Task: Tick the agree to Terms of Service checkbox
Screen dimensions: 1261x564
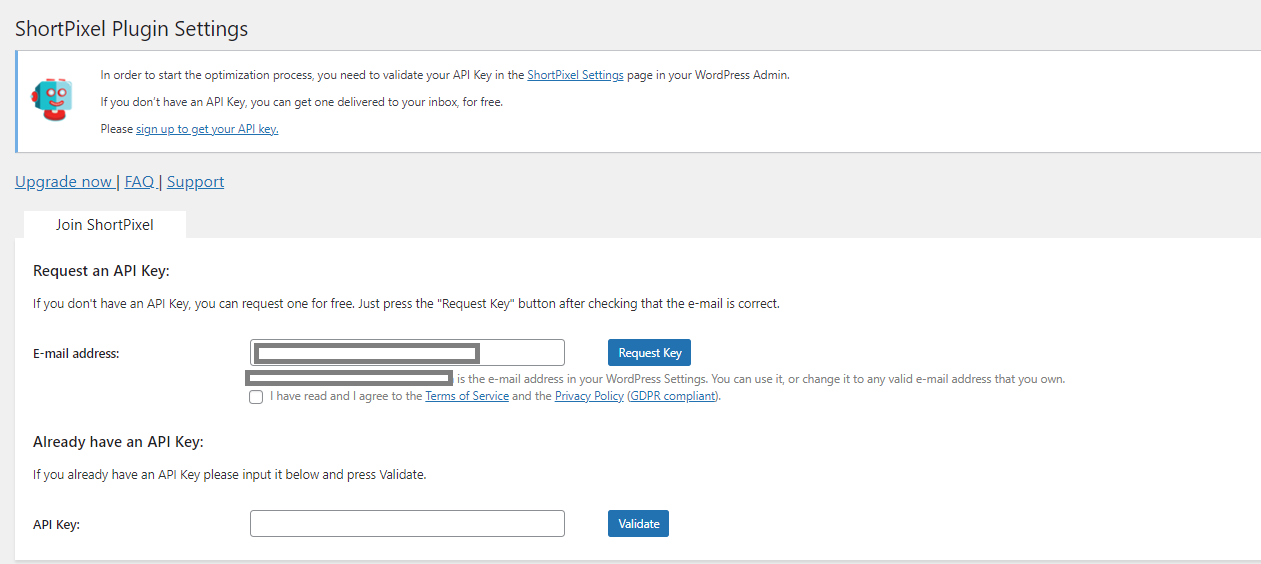Action: [257, 397]
